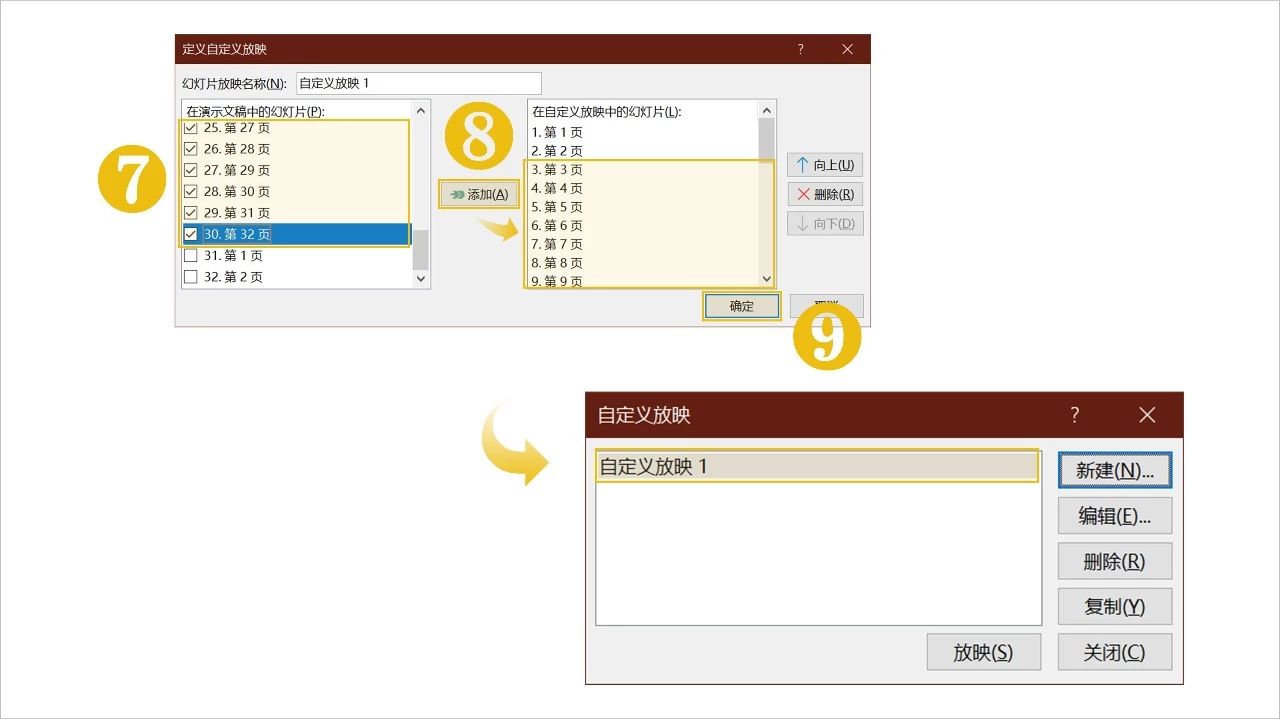Image resolution: width=1280 pixels, height=719 pixels.
Task: Click the 幻灯片放映名称 name input field
Action: (x=418, y=82)
